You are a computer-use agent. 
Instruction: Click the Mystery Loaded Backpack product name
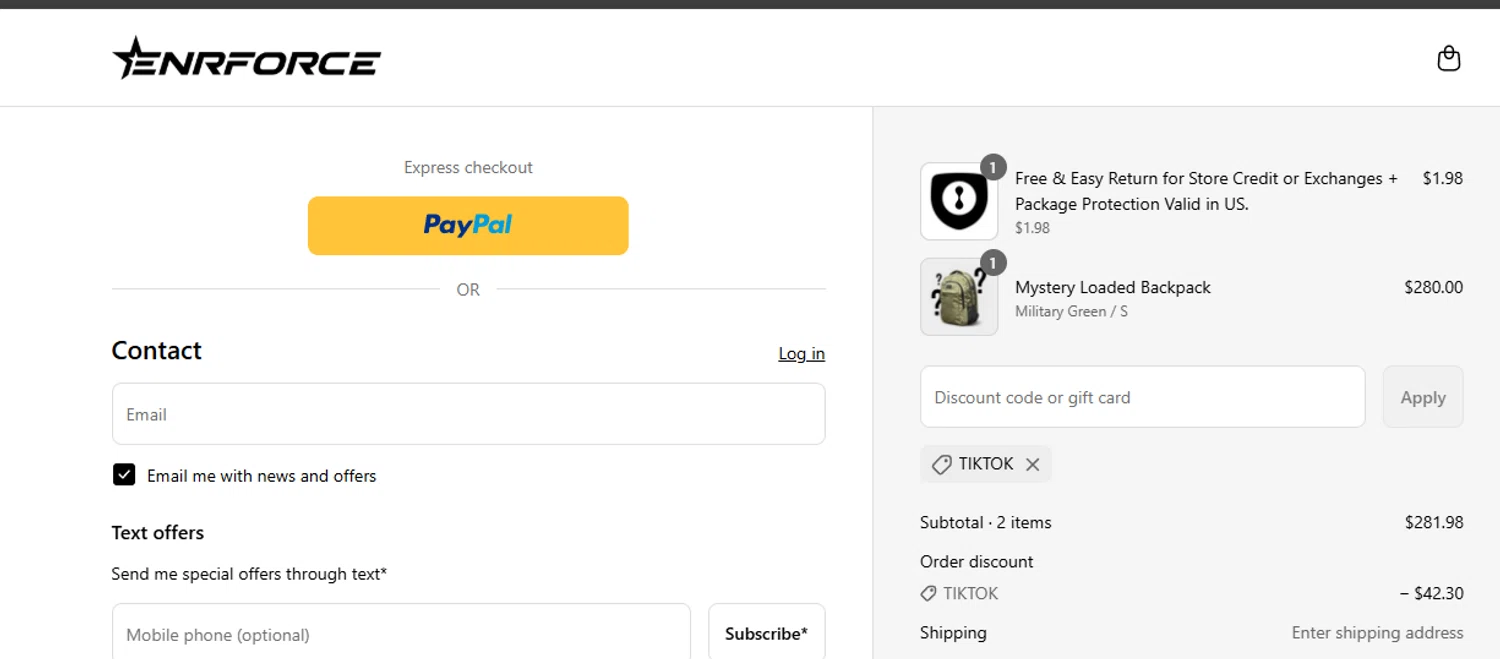[x=1113, y=287]
